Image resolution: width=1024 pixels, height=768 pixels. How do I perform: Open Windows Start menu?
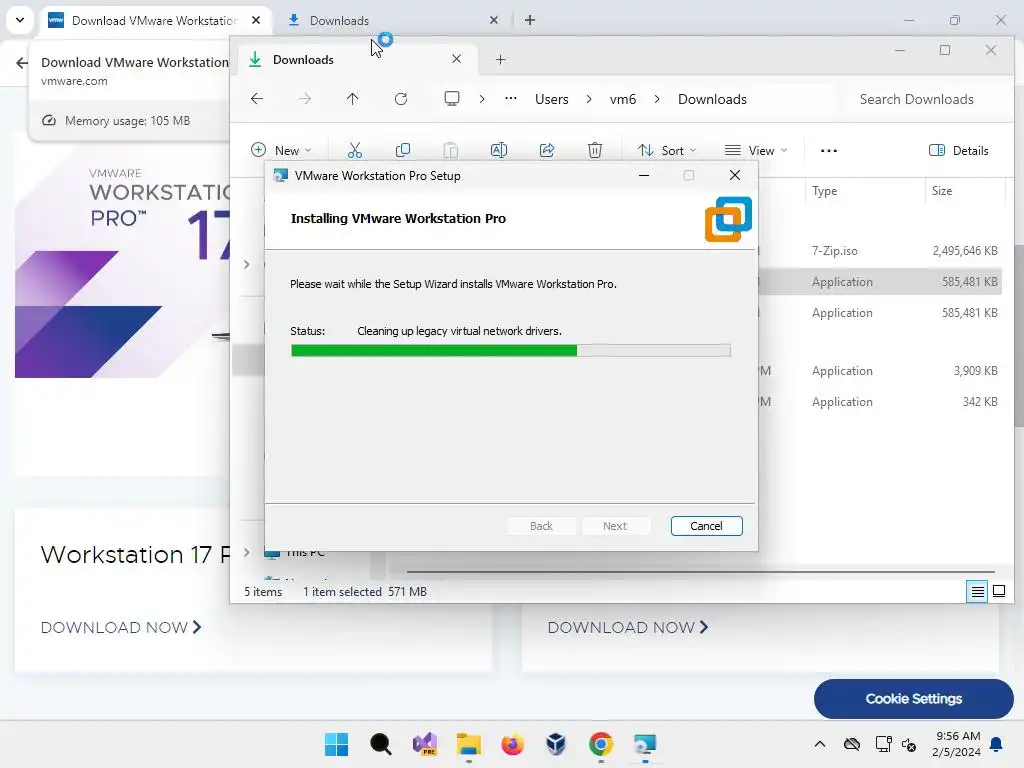tap(337, 744)
